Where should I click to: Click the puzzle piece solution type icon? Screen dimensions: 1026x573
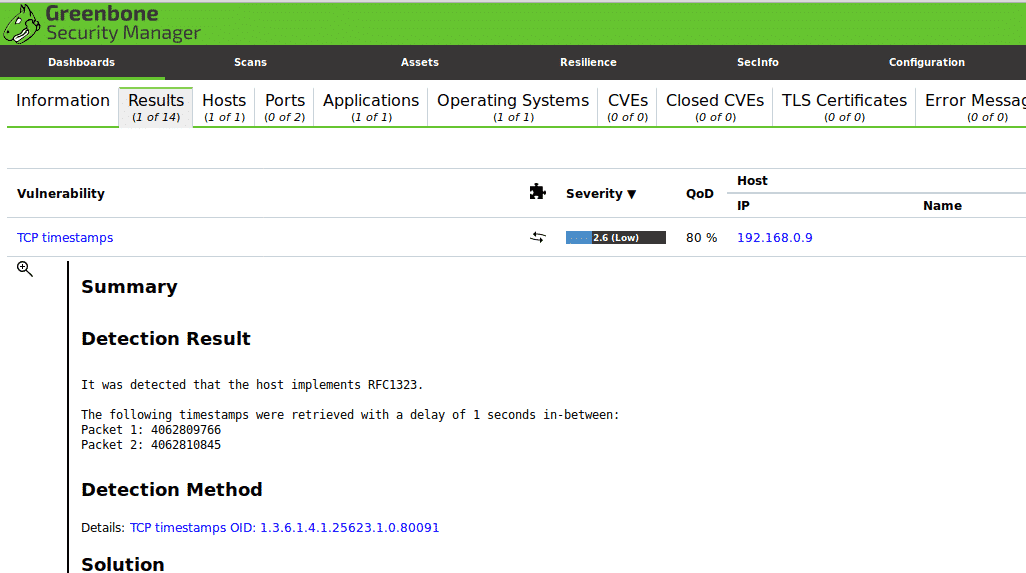(x=537, y=192)
